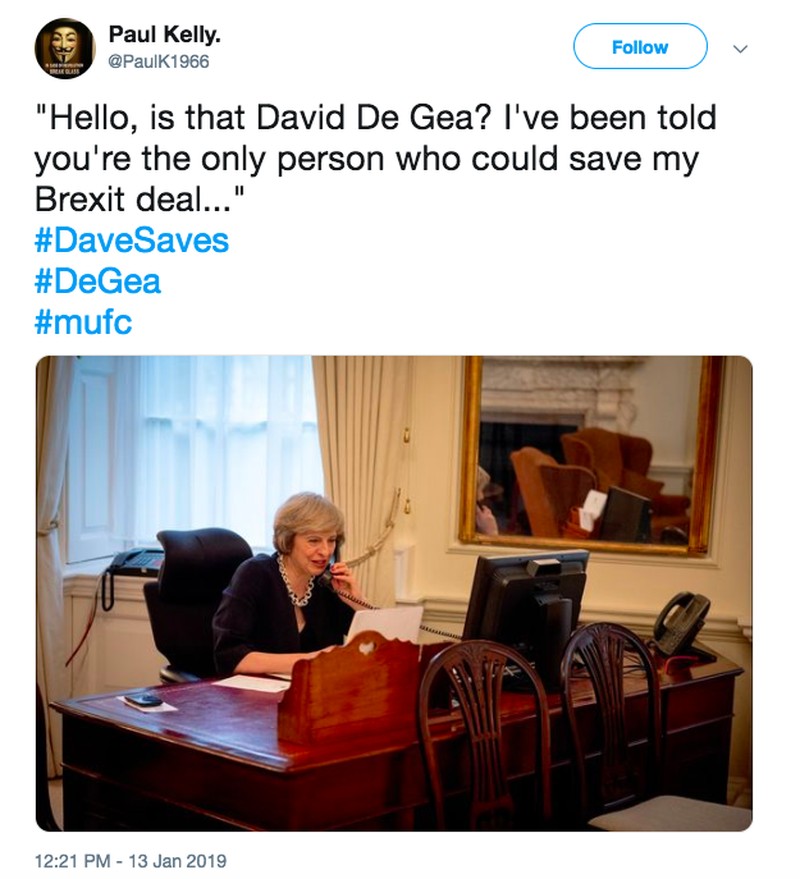Click the woman on the phone in photo
This screenshot has width=800, height=879.
(x=300, y=580)
